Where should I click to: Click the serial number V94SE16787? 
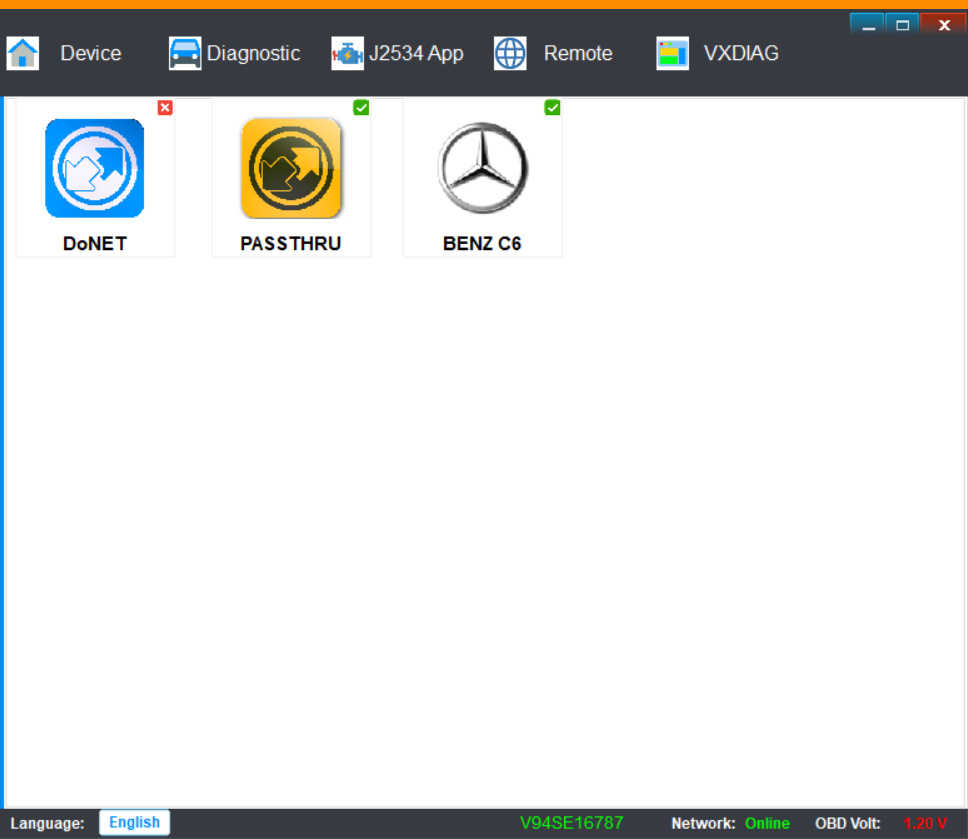click(x=572, y=823)
